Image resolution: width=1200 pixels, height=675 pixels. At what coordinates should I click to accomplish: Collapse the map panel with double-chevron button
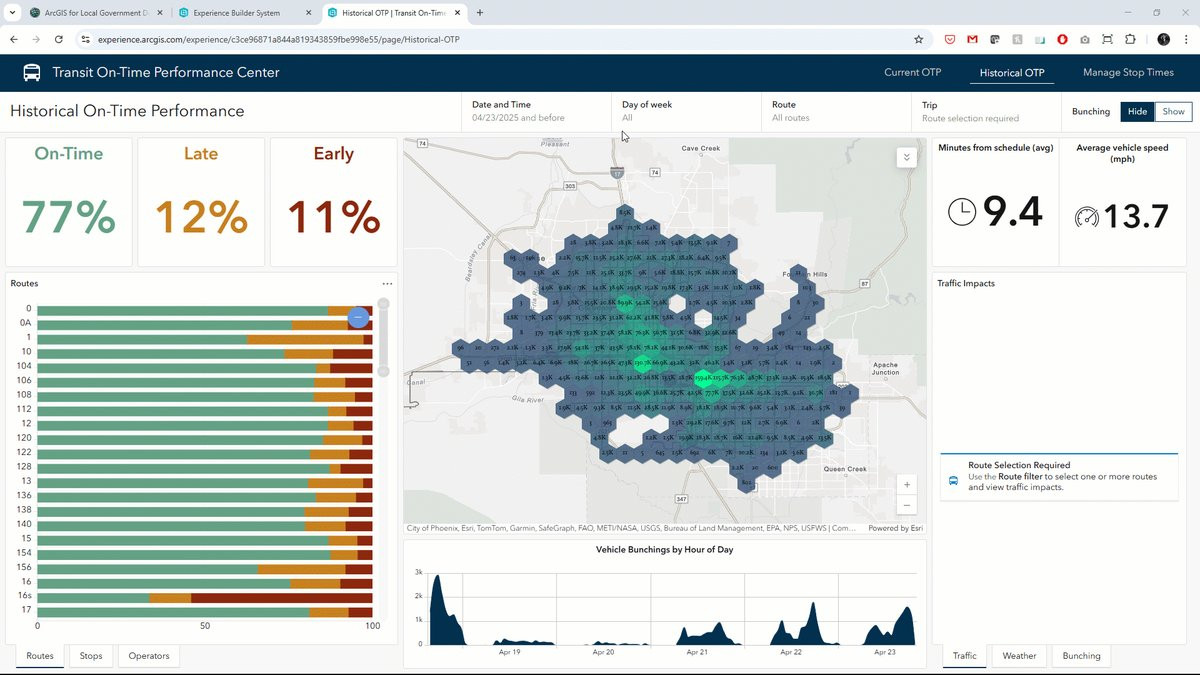[906, 157]
